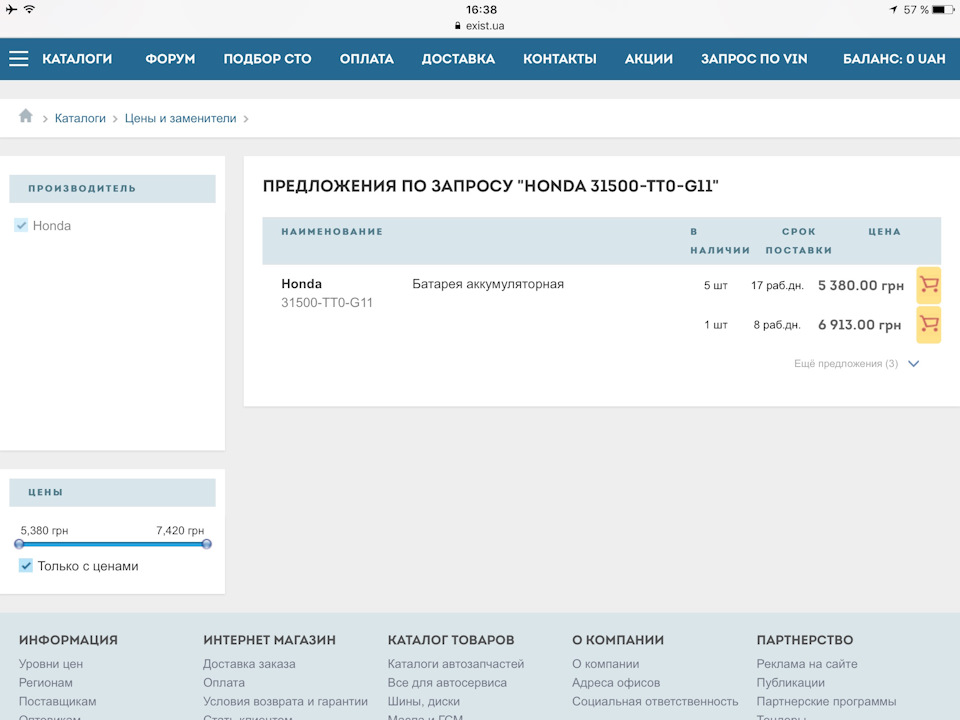
Task: Uncheck the Honda manufacturer checkbox
Action: click(x=21, y=225)
